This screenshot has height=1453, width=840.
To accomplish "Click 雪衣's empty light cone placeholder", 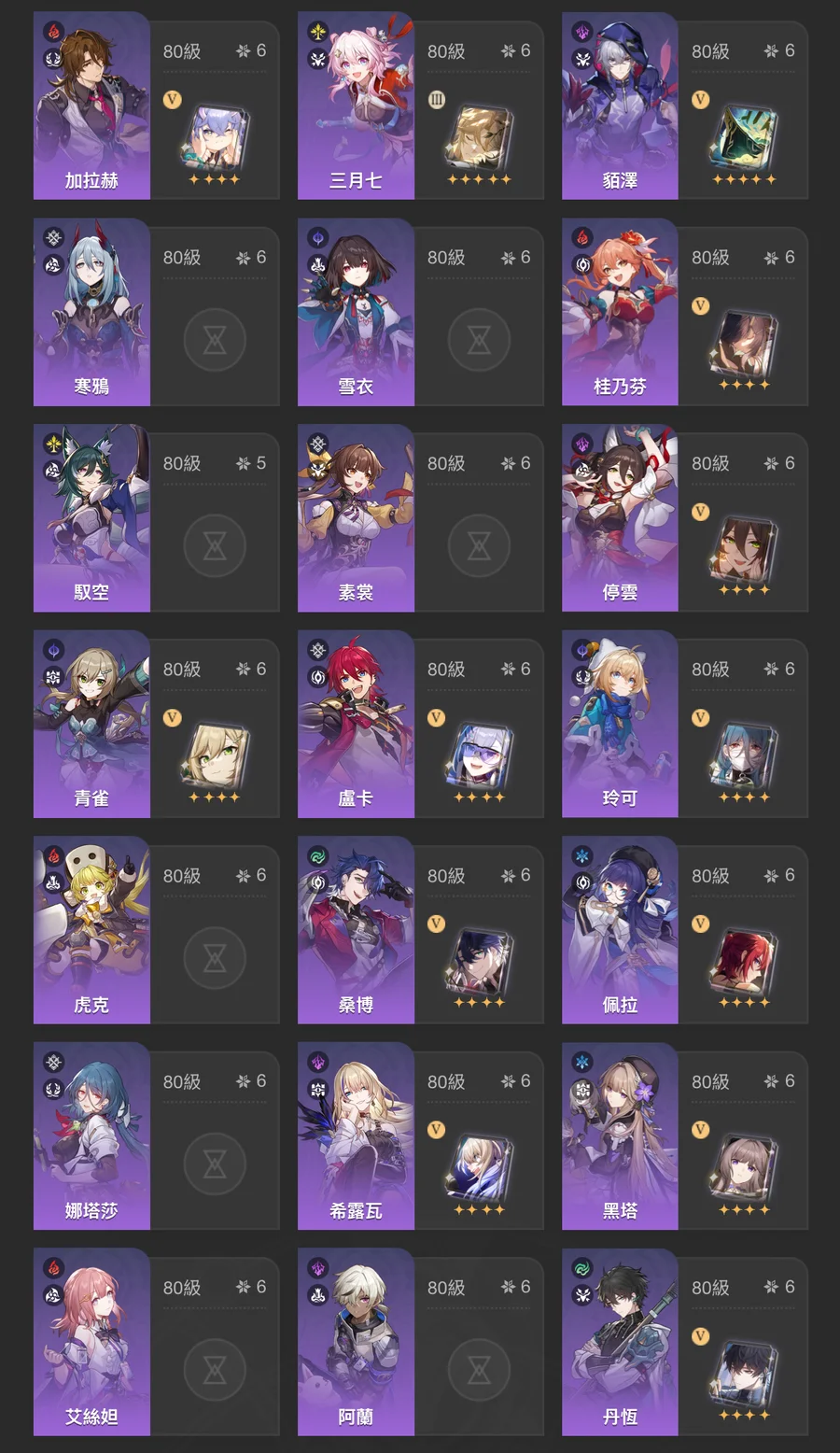I will pyautogui.click(x=479, y=339).
